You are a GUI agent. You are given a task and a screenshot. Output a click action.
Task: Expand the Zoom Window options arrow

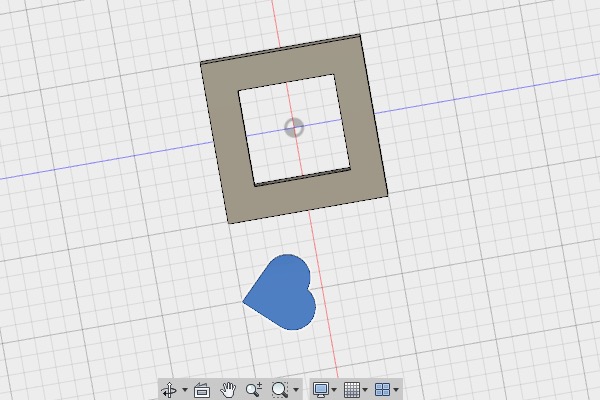point(296,390)
